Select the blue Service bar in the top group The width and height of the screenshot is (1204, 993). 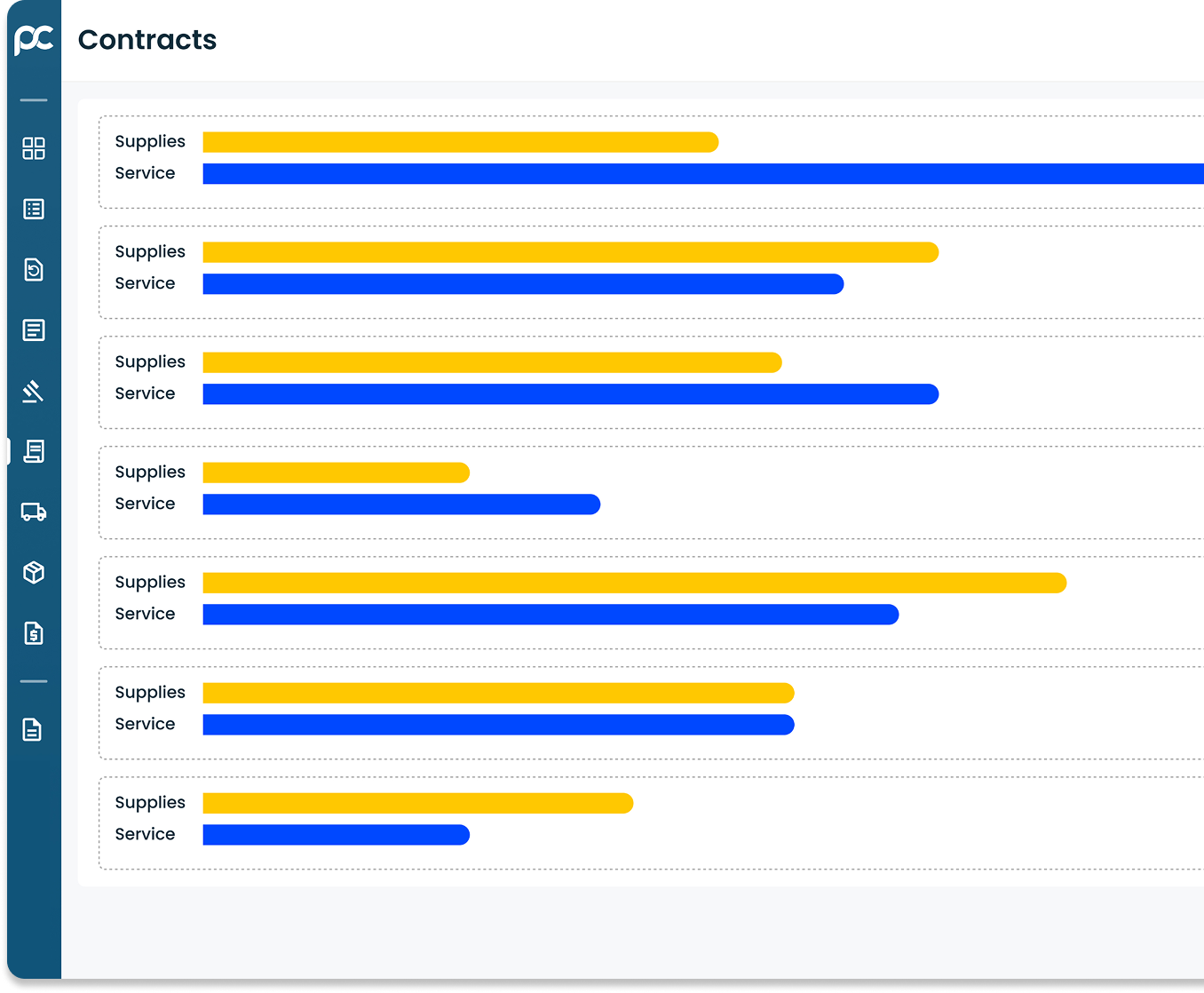pos(701,174)
